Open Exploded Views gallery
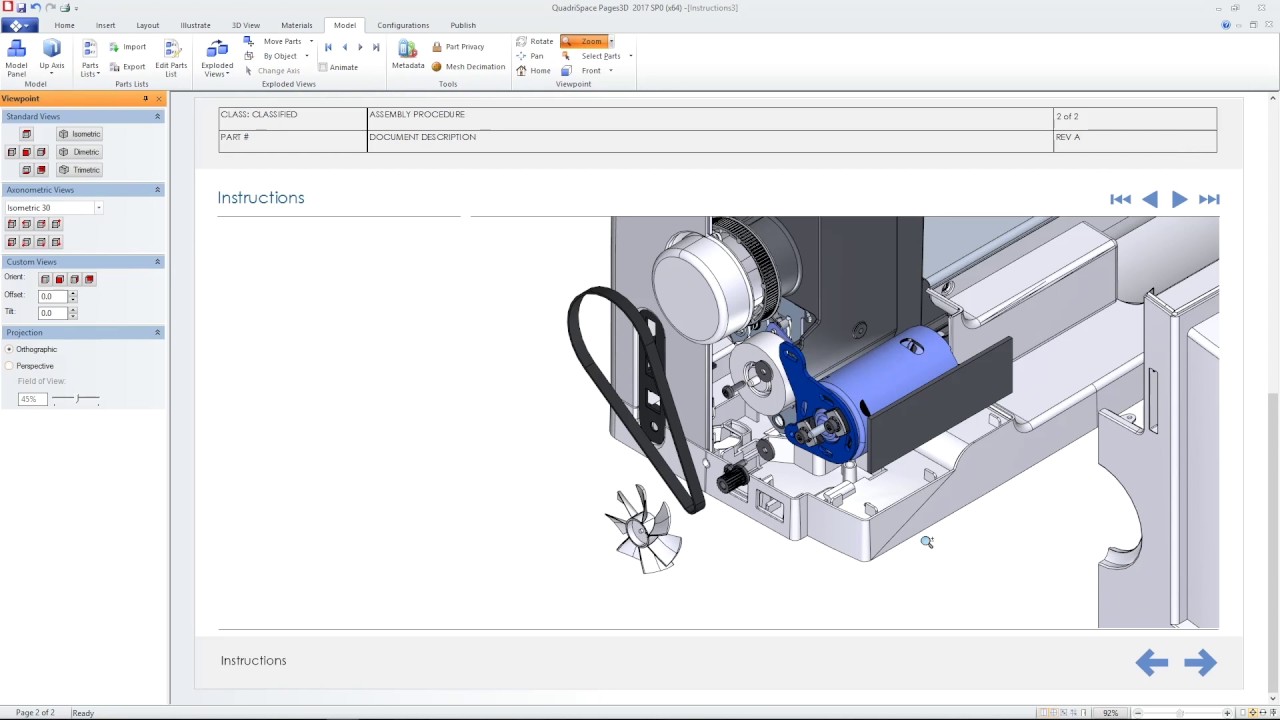The height and width of the screenshot is (720, 1280). [217, 58]
